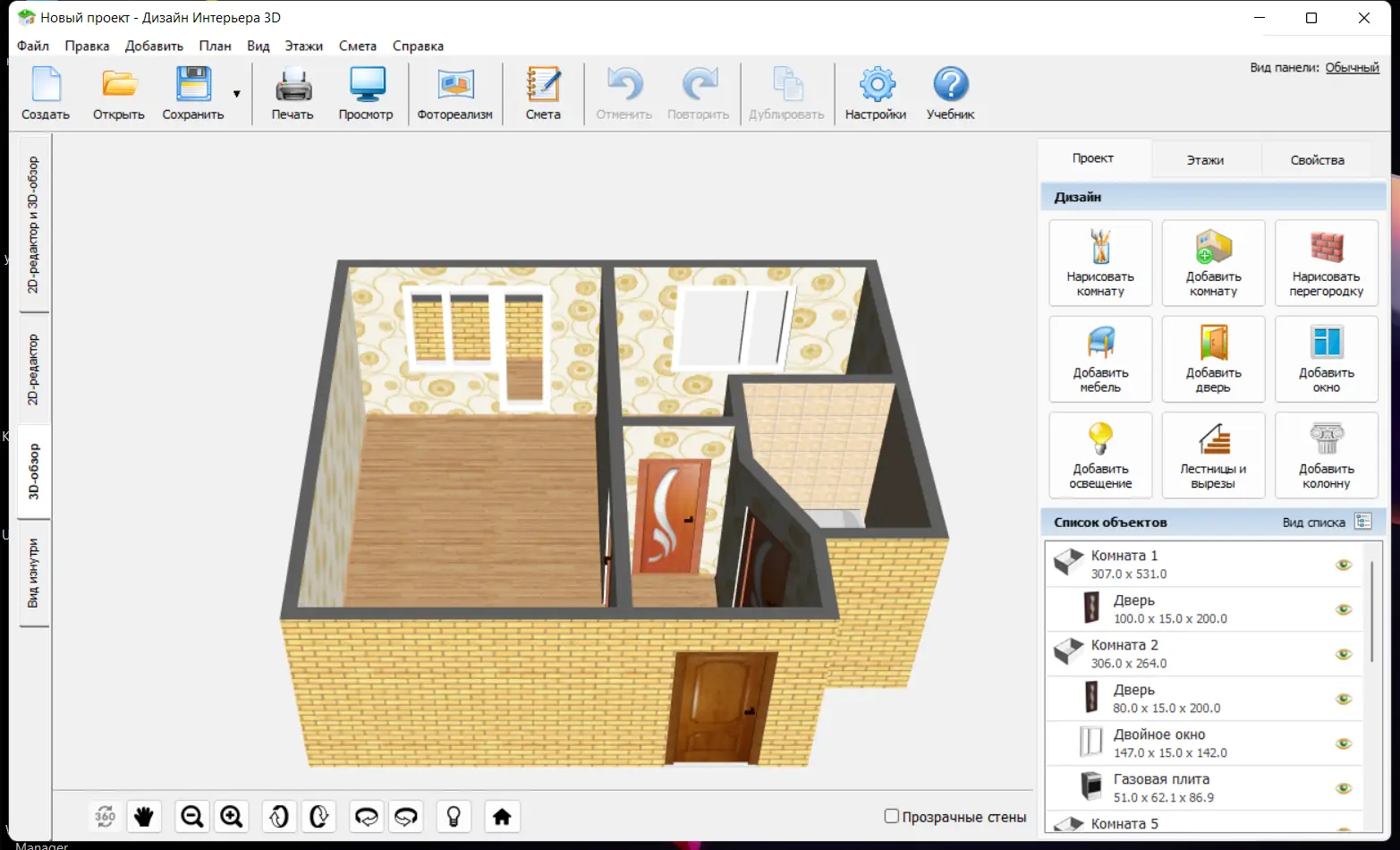Toggle the light bulb lighting icon
The width and height of the screenshot is (1400, 850).
coord(454,816)
